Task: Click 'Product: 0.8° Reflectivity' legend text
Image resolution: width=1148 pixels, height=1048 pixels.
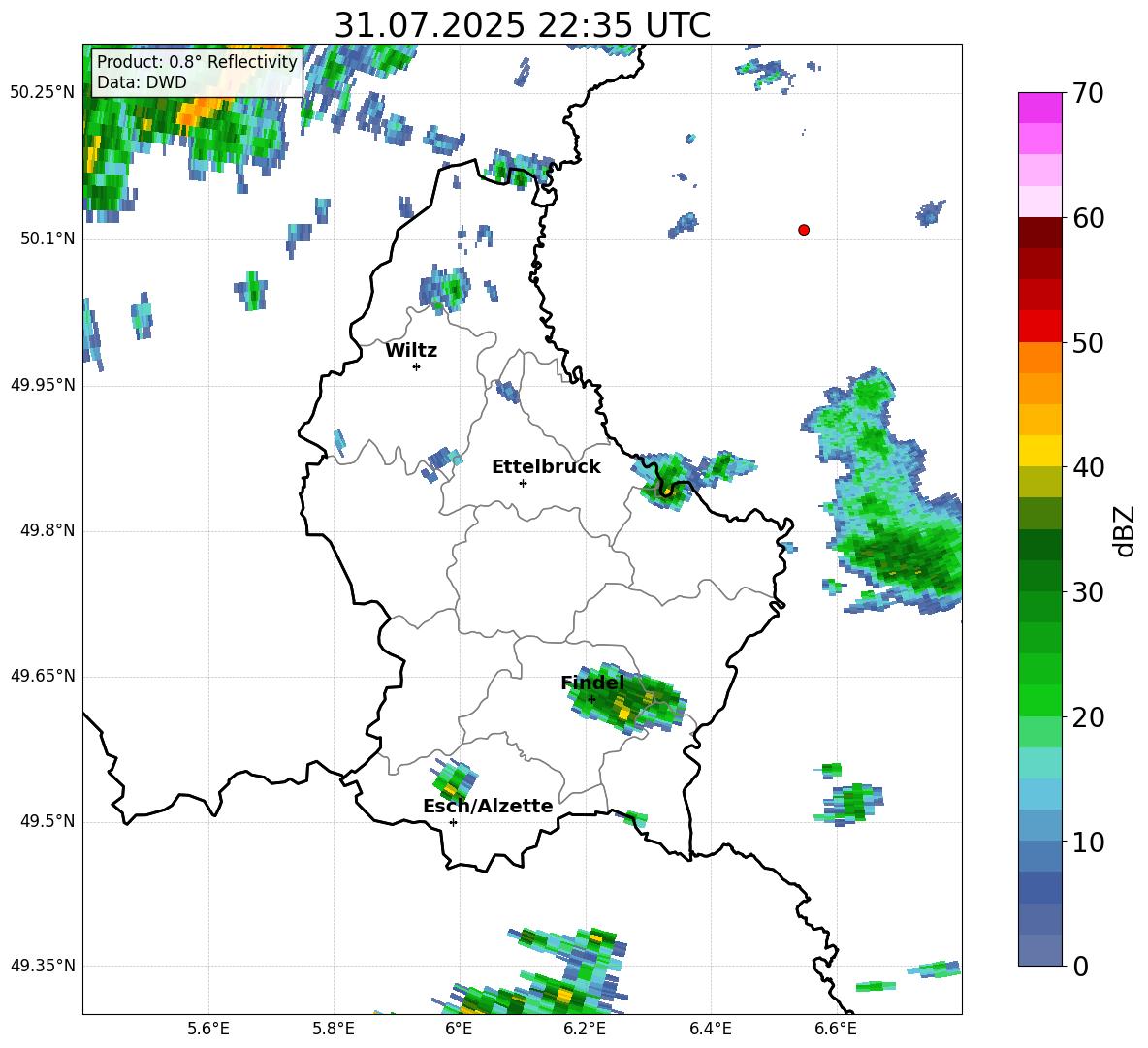Action: point(197,61)
